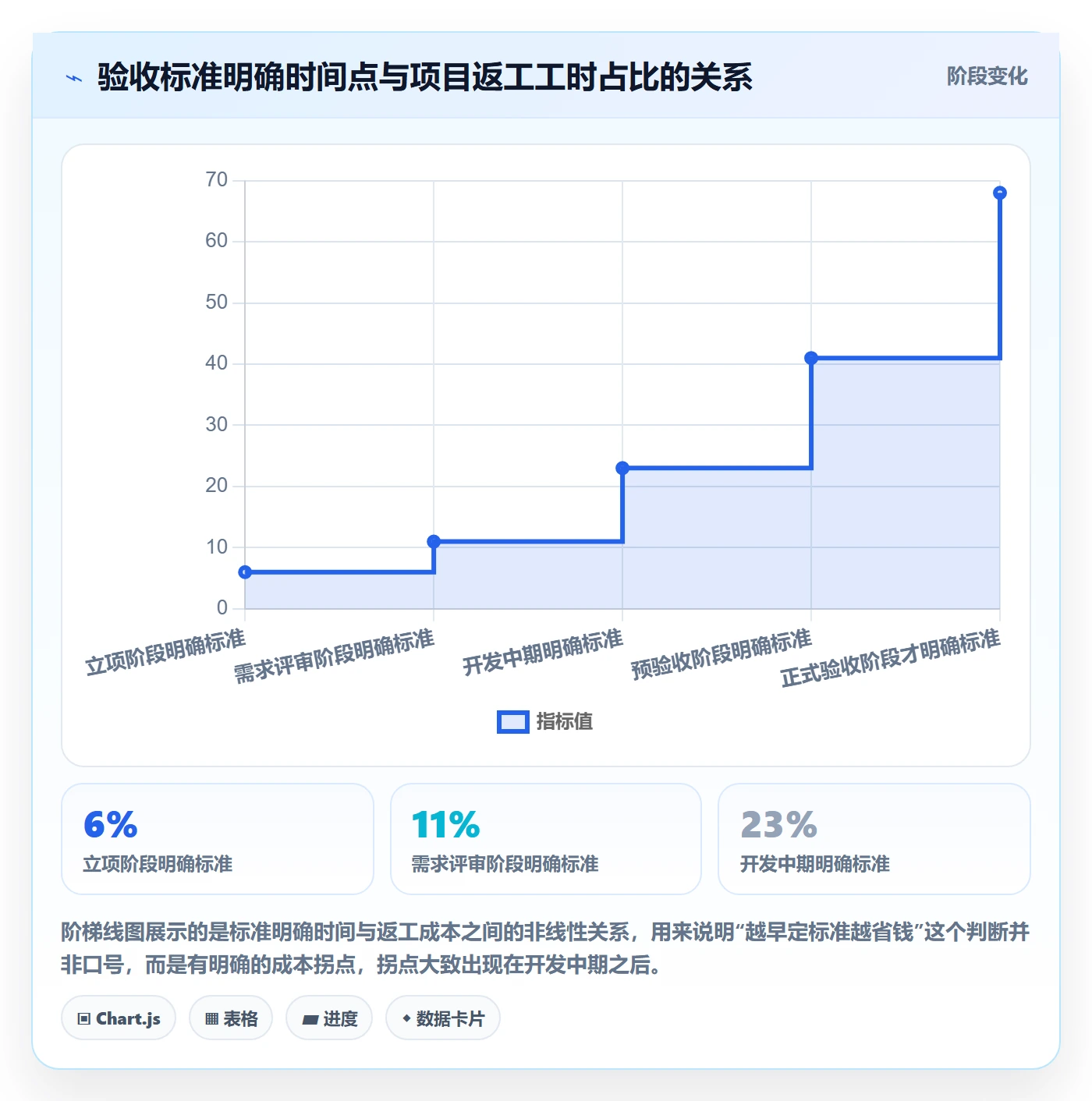Screen dimensions: 1092x1101
Task: Click the data point at value 11
Action: (434, 541)
